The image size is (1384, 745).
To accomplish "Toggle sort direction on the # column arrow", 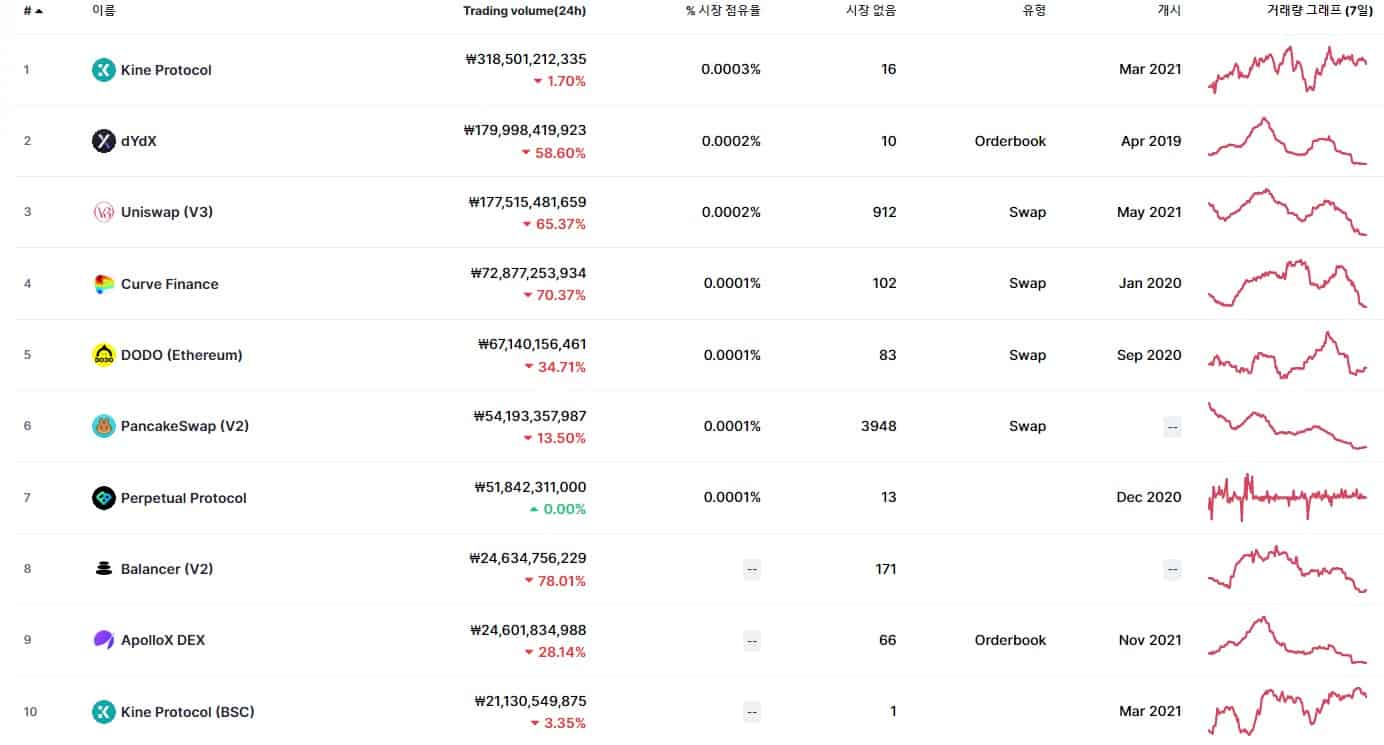I will point(37,11).
